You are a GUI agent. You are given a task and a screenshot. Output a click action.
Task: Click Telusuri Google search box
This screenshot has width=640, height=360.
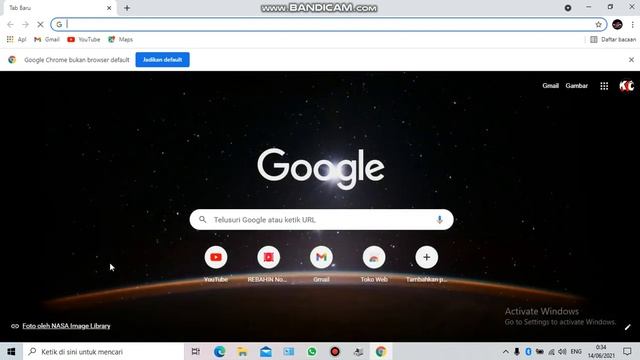click(x=321, y=220)
